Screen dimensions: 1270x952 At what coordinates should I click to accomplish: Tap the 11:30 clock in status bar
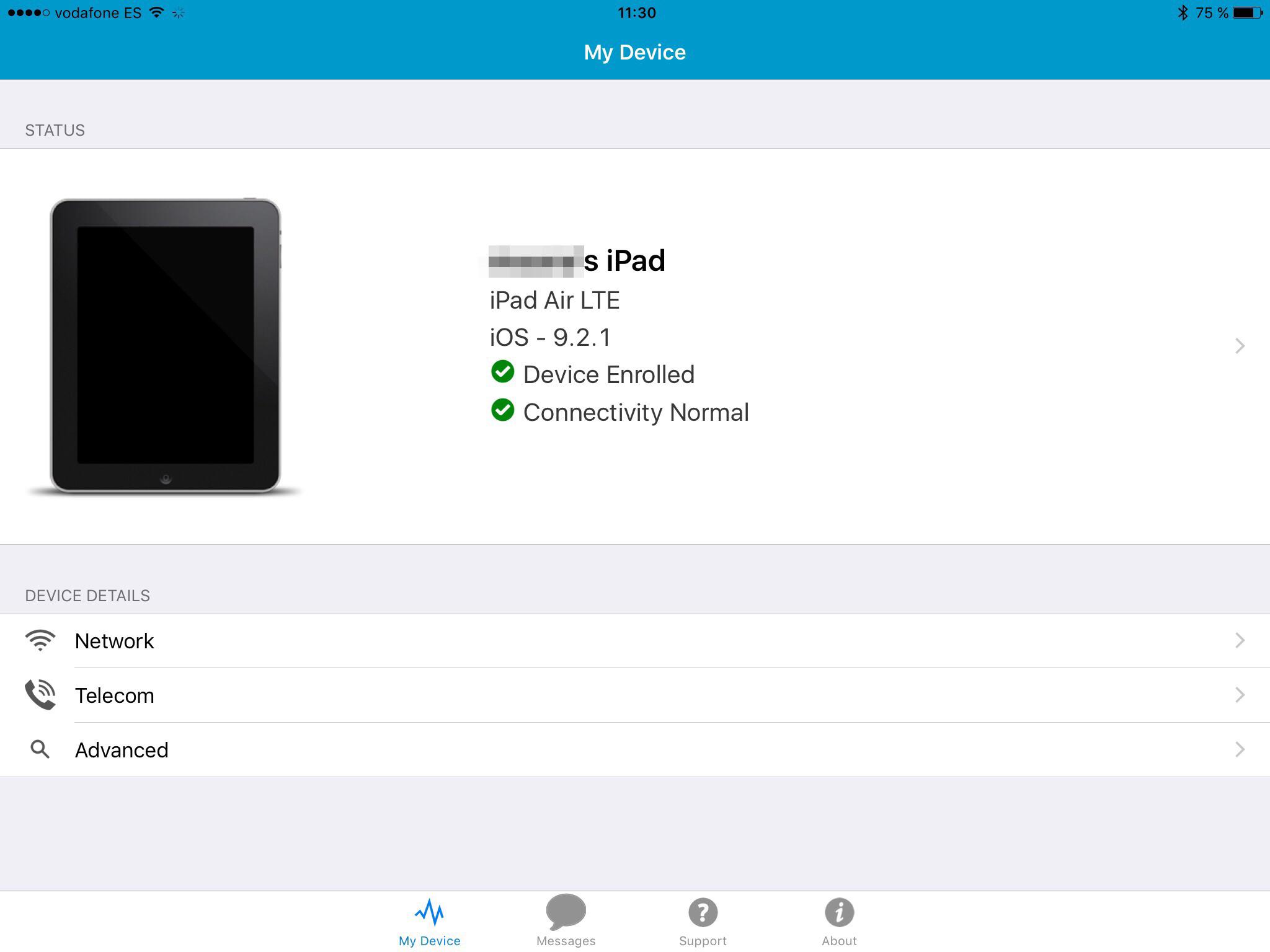tap(637, 13)
